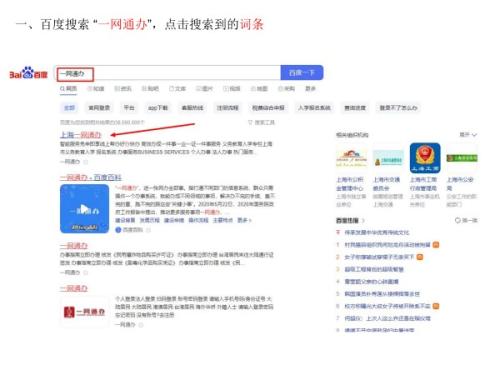The image size is (500, 375).
Task: Open the 搜索工具 filter icon
Action: coord(250,122)
